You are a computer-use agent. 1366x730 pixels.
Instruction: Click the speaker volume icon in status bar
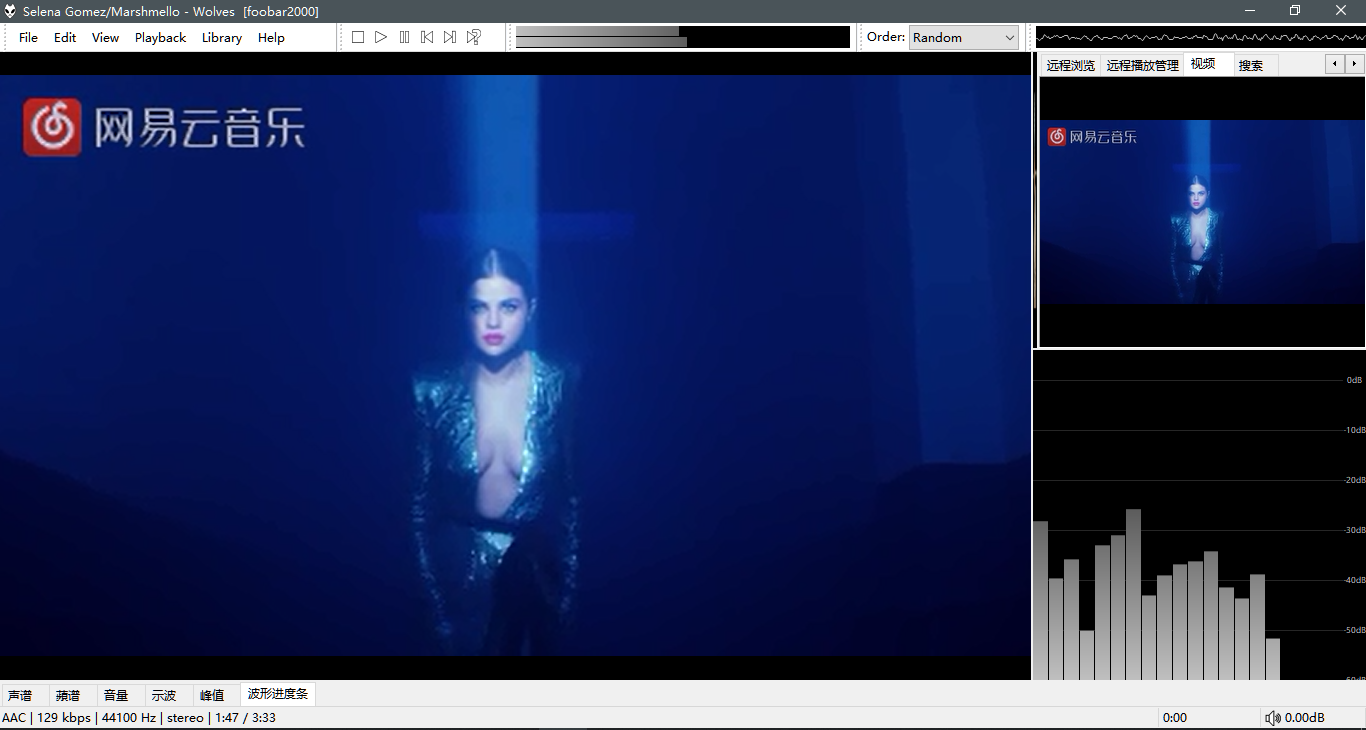click(1272, 718)
